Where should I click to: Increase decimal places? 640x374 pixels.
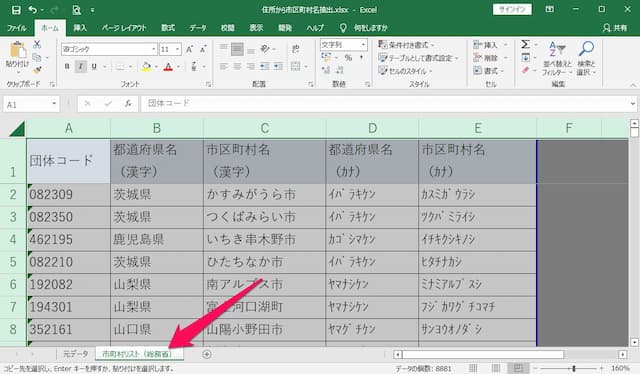tap(326, 71)
